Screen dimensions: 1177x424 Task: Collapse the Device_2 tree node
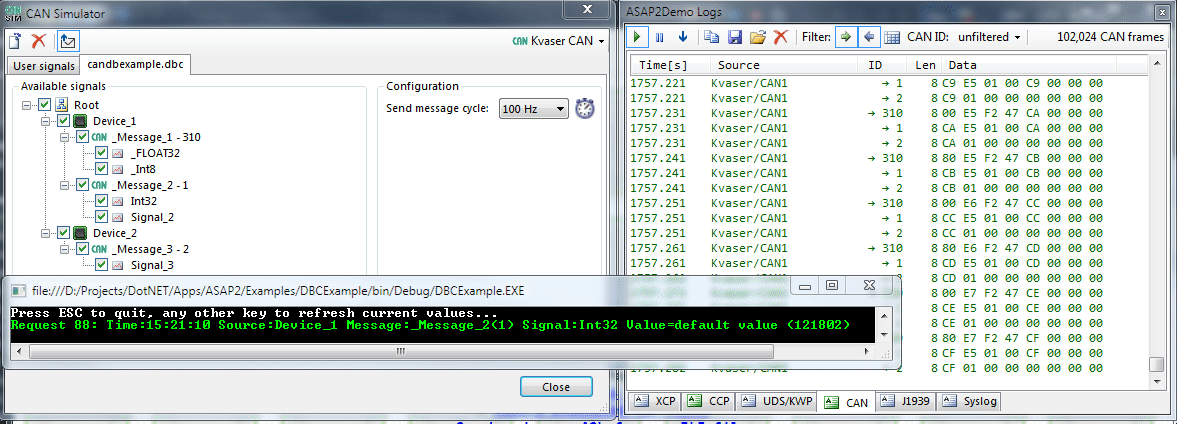(x=46, y=233)
